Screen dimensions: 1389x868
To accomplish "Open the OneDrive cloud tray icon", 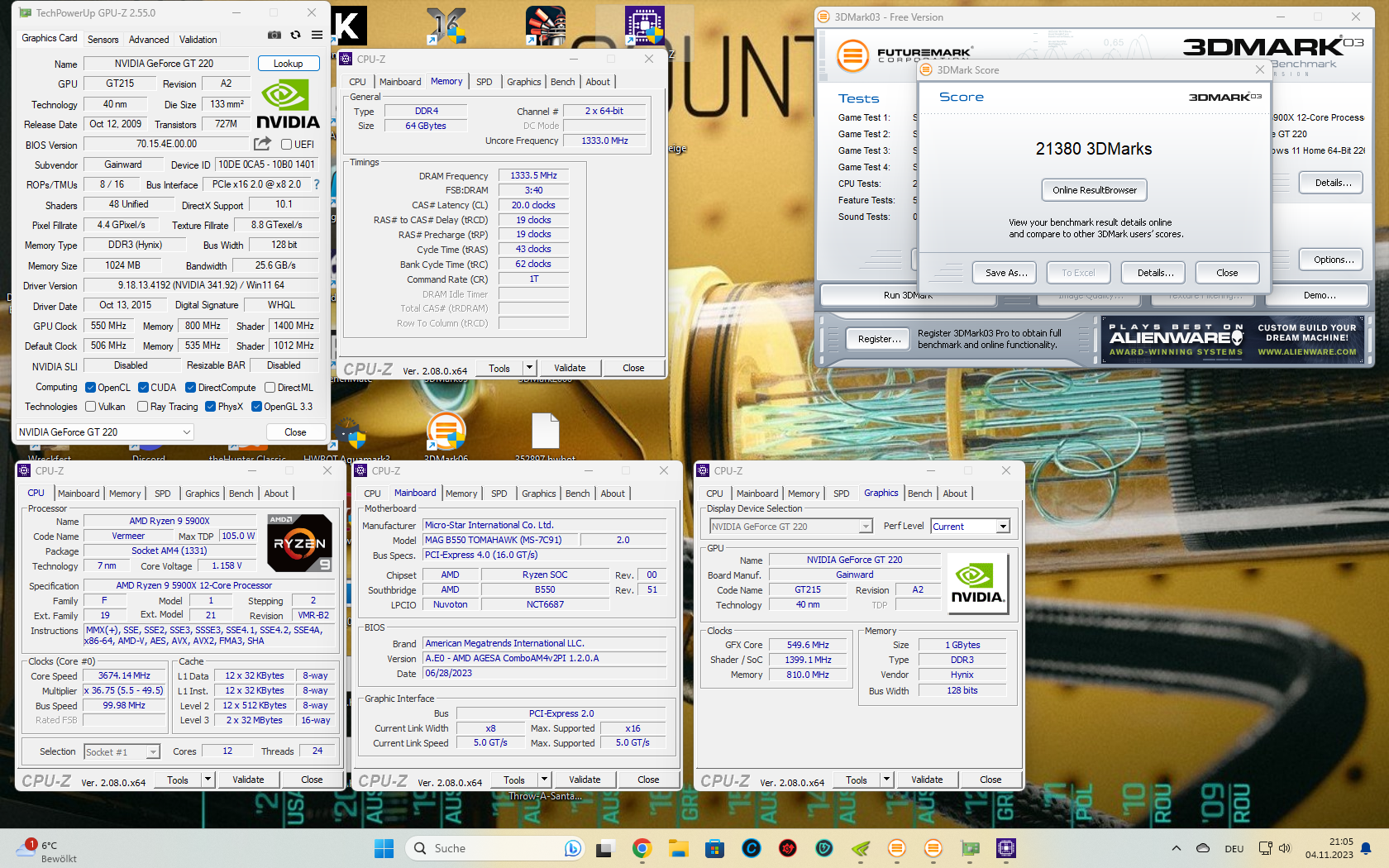I will [1203, 848].
